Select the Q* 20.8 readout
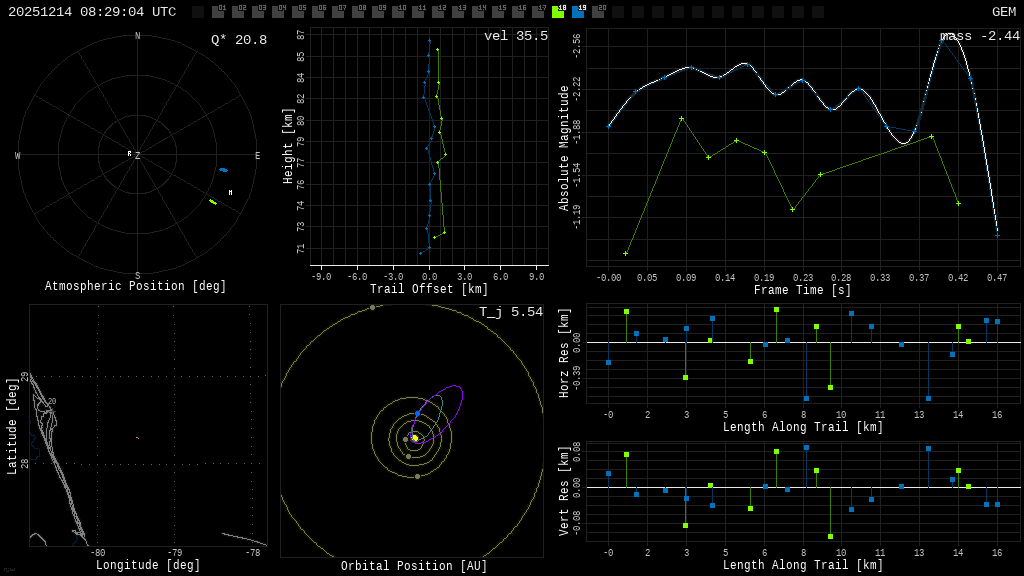 pyautogui.click(x=238, y=40)
